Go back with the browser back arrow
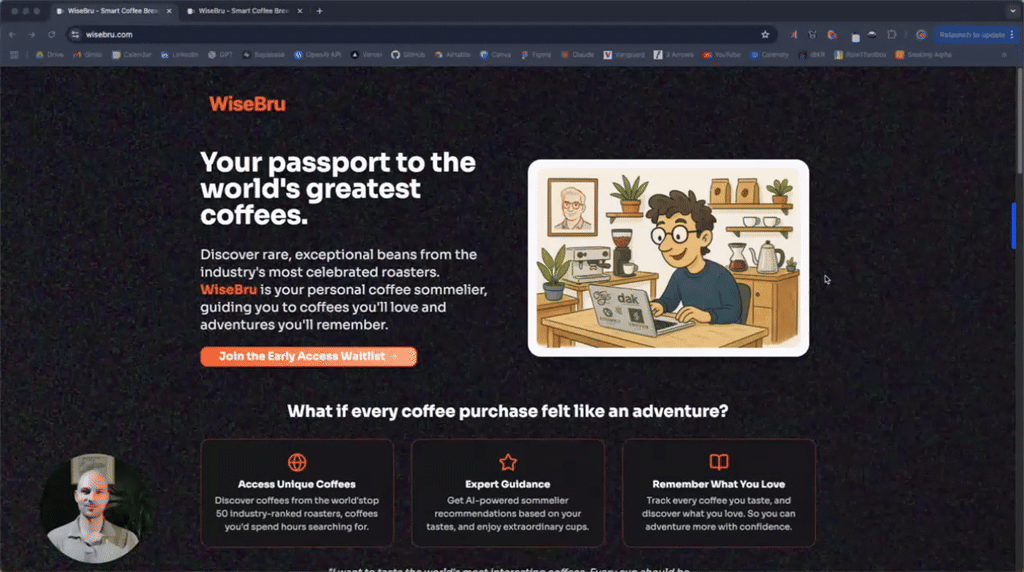Viewport: 1024px width, 572px height. point(12,35)
